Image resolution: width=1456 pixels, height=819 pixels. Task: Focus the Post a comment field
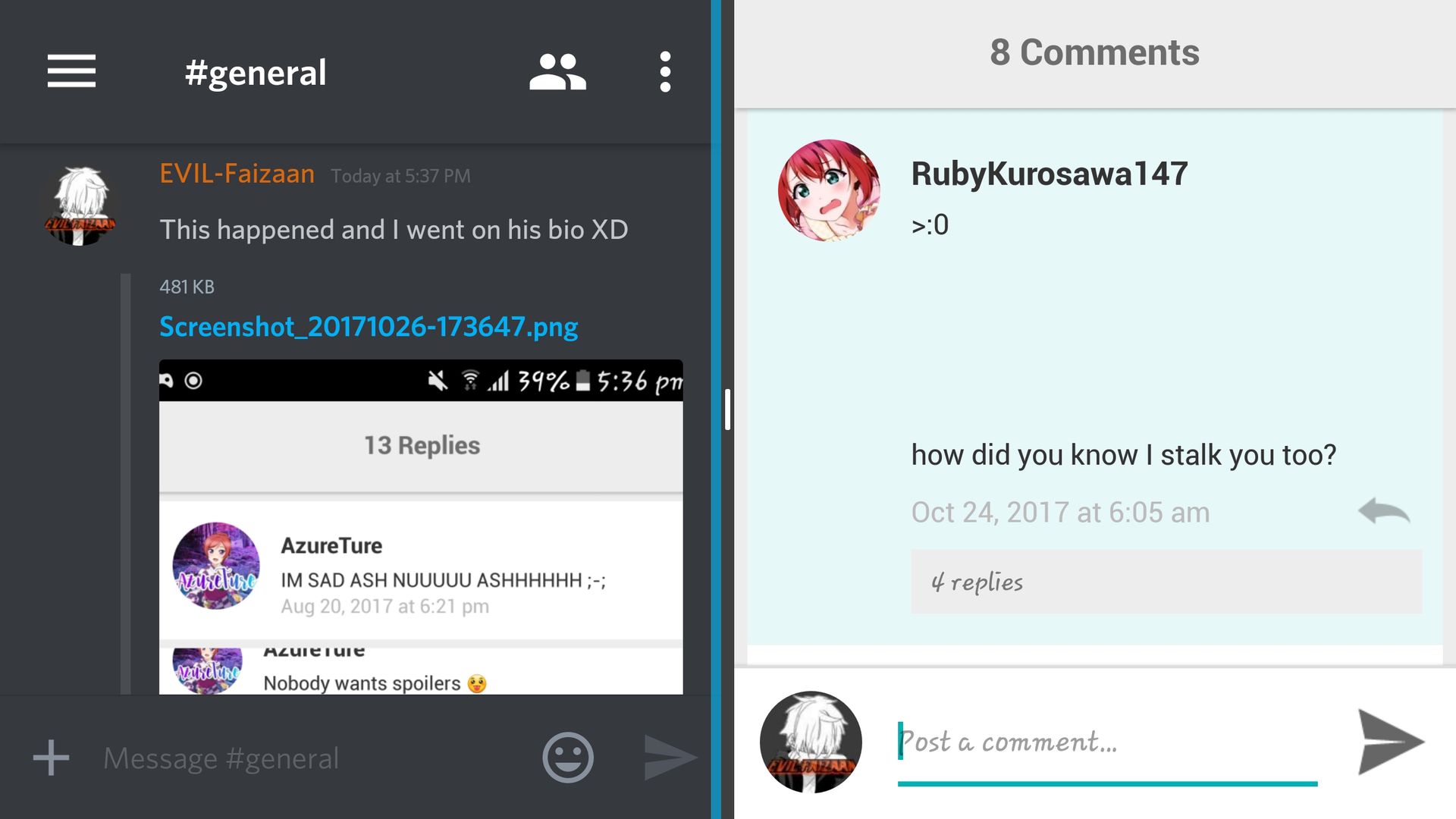pos(1107,743)
